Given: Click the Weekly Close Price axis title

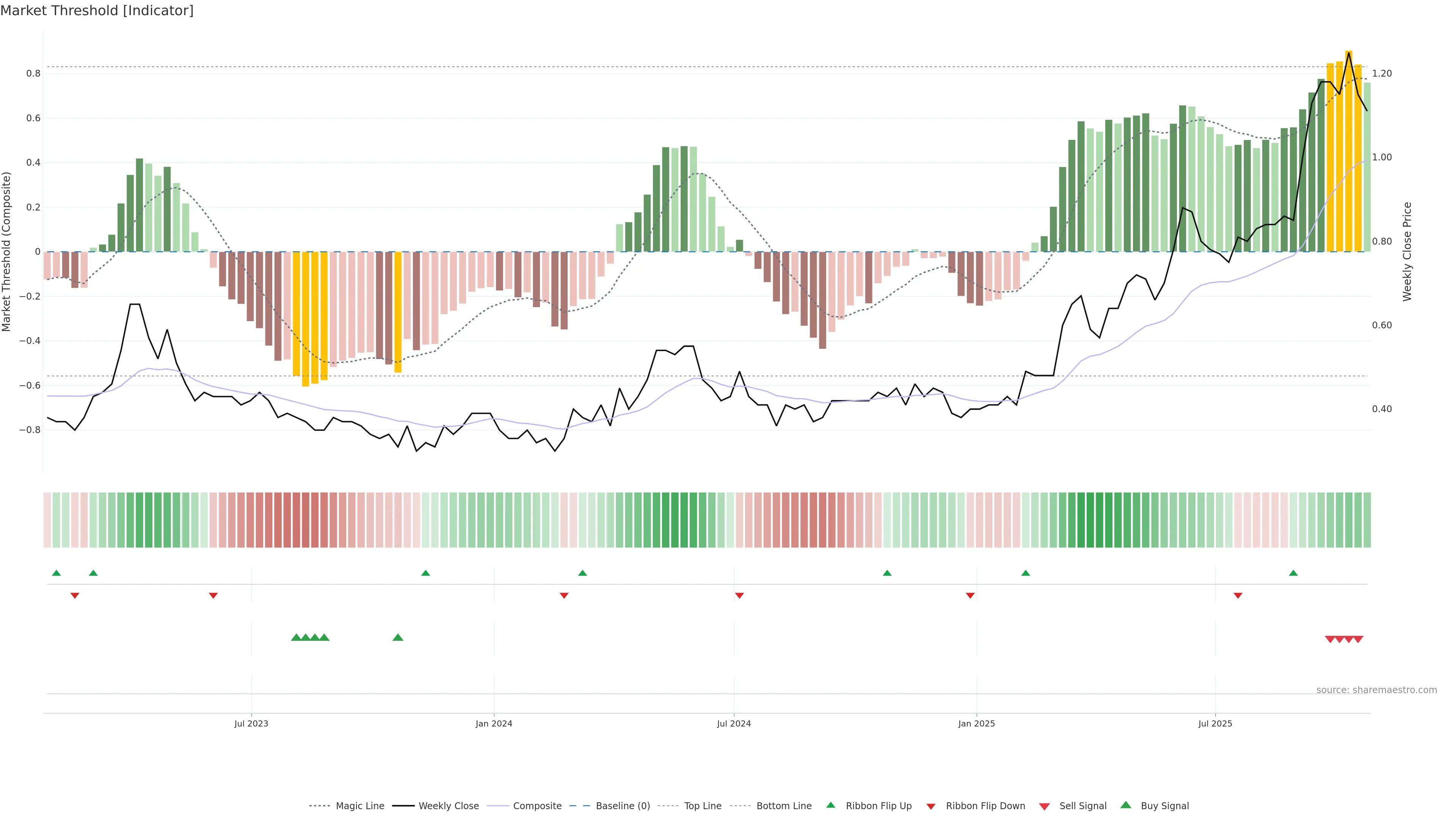Looking at the screenshot, I should coord(1407,251).
